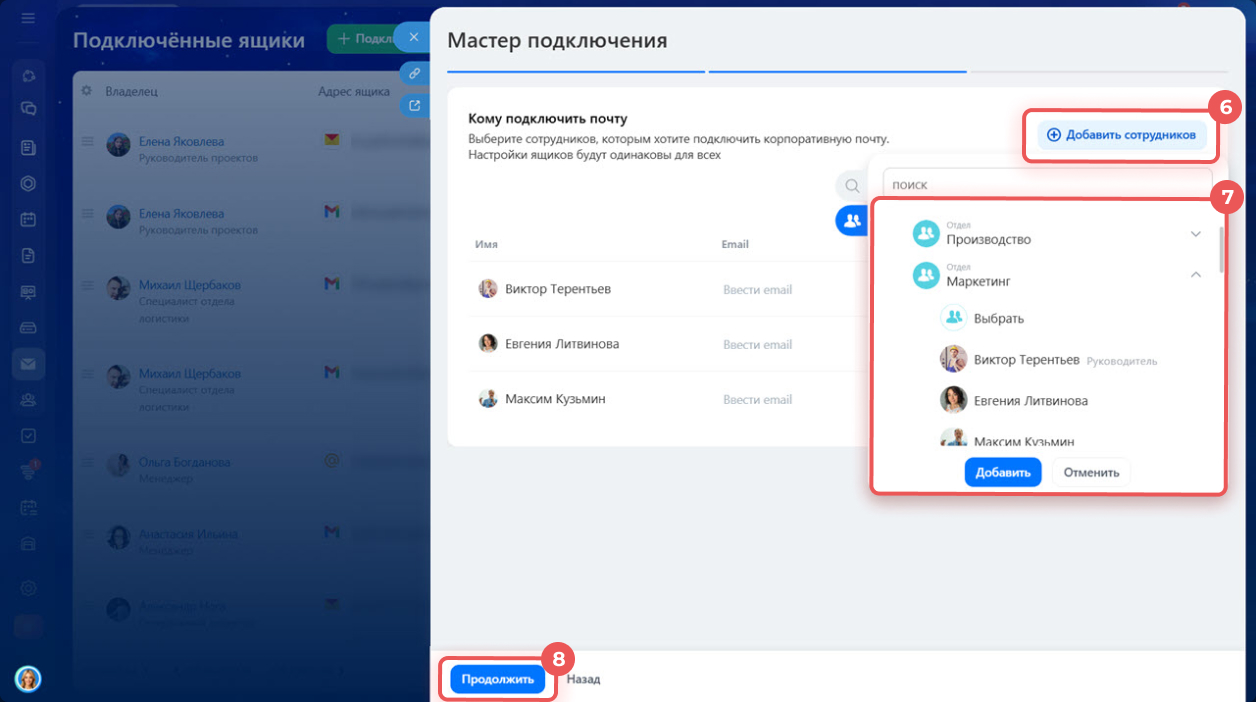The height and width of the screenshot is (702, 1256).
Task: Open the wizard in a new window icon
Action: pyautogui.click(x=414, y=105)
